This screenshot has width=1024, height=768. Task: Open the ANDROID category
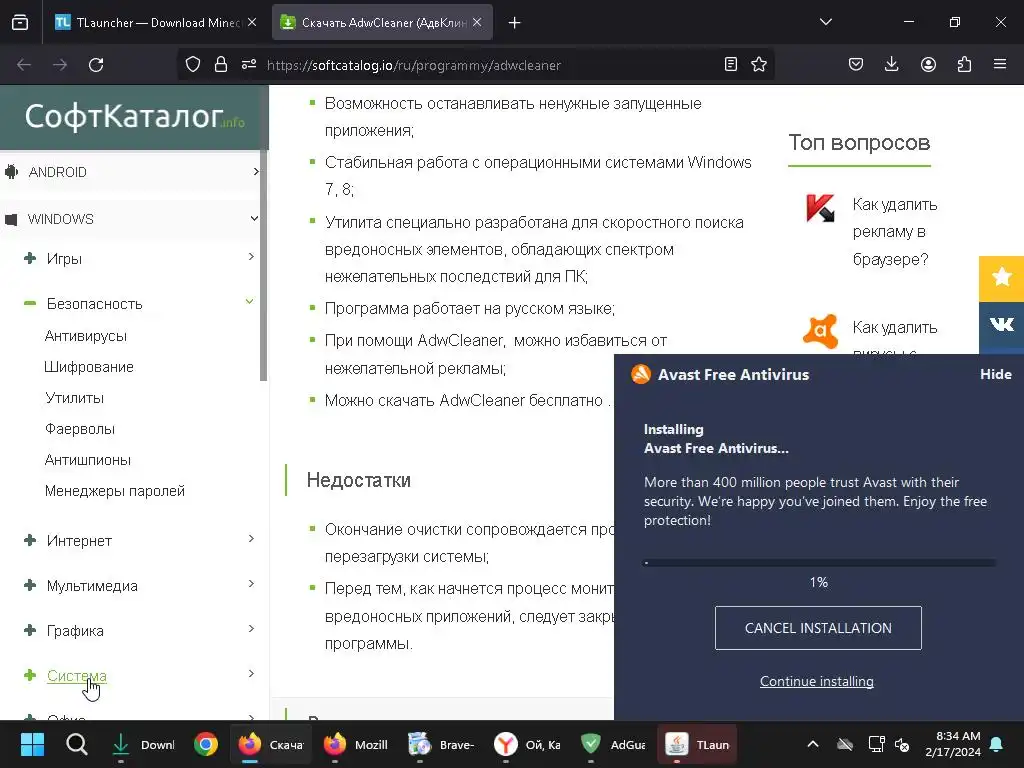click(57, 172)
